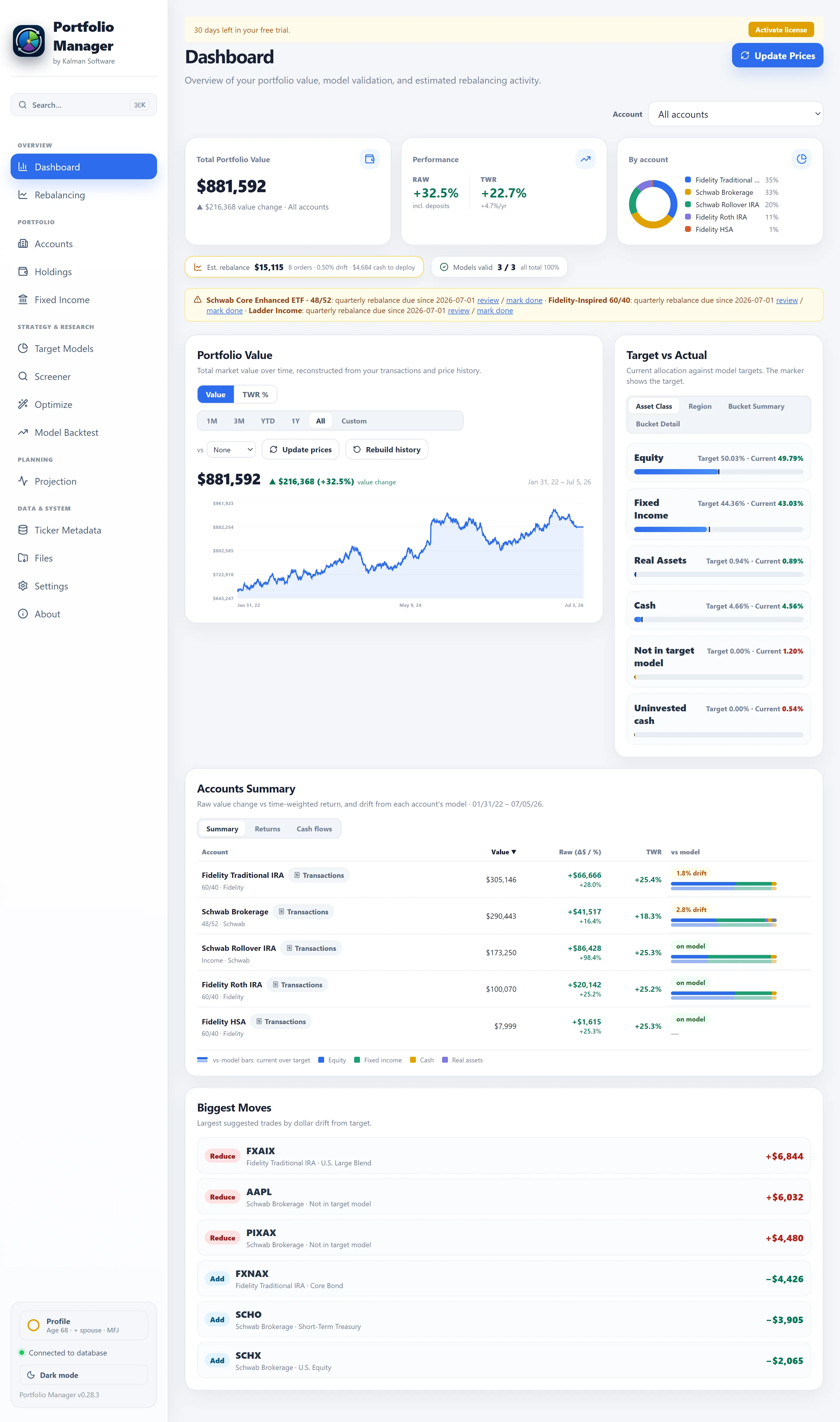Navigate to Fixed Income
The width and height of the screenshot is (840, 1422).
pyautogui.click(x=84, y=300)
